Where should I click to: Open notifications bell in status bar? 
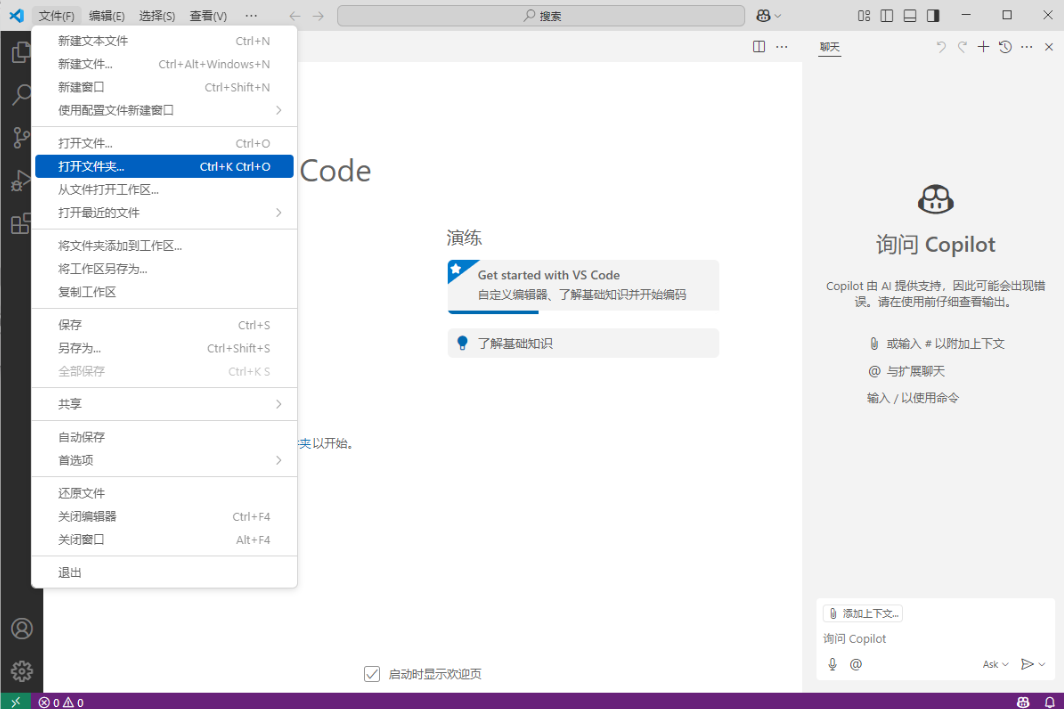point(1049,702)
